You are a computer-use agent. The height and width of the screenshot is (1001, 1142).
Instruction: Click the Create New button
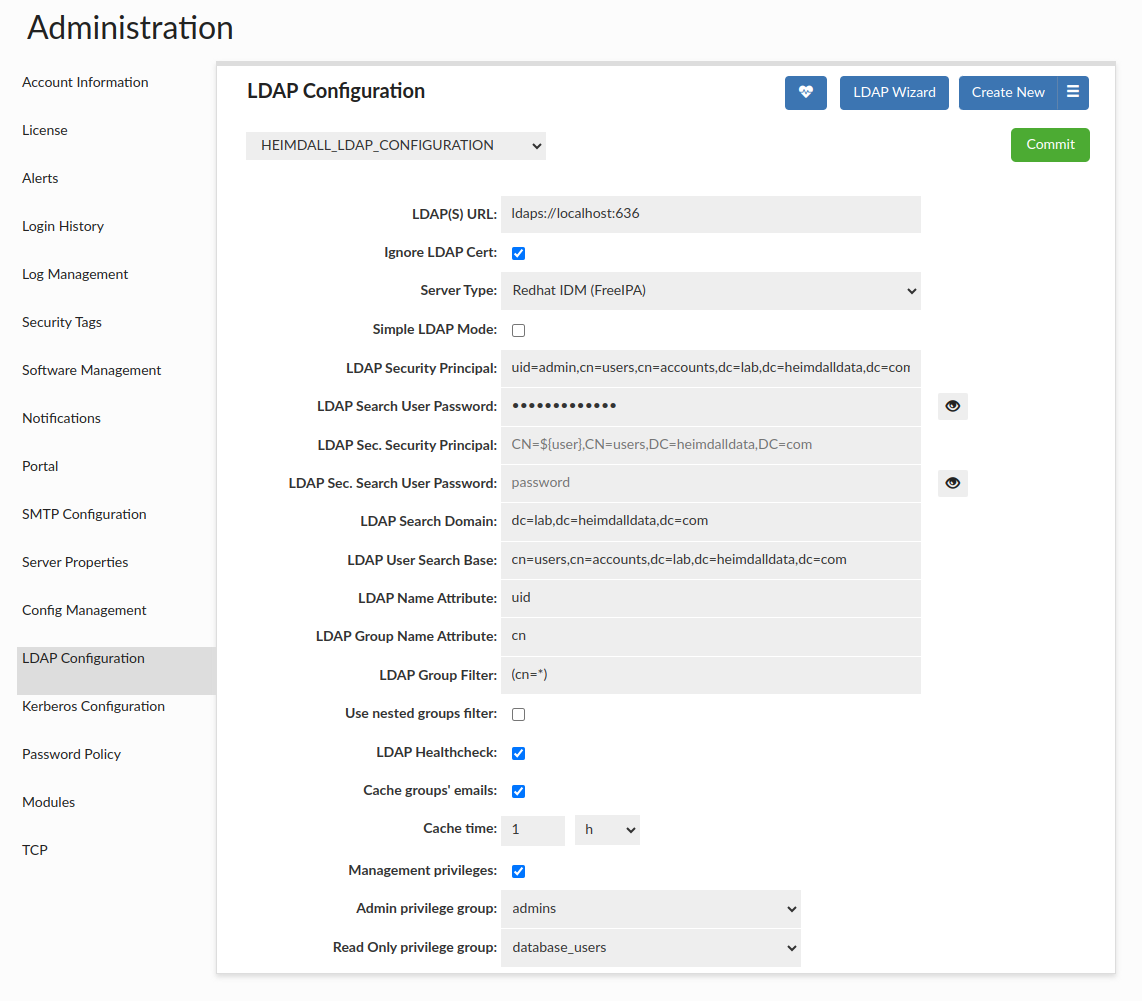tap(1007, 92)
